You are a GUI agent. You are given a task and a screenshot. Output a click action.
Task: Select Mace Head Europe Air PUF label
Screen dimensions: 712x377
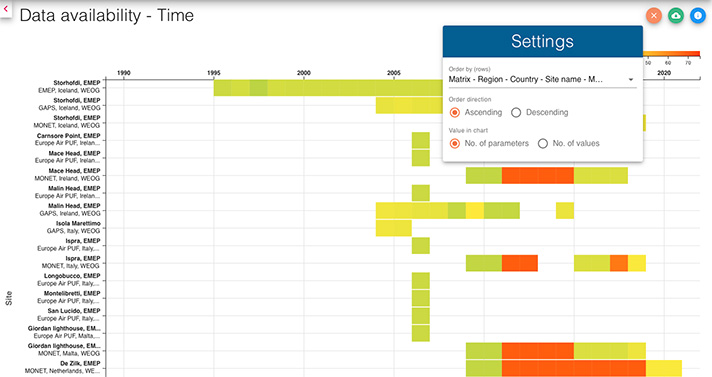[69, 157]
